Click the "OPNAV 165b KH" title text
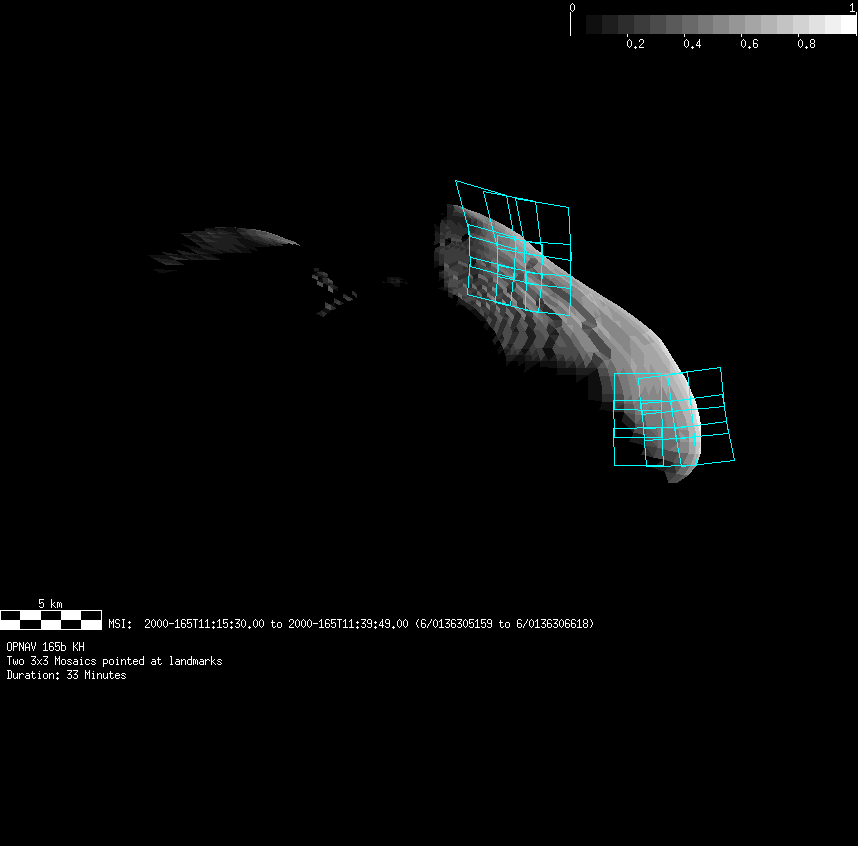This screenshot has width=858, height=846. click(x=45, y=647)
